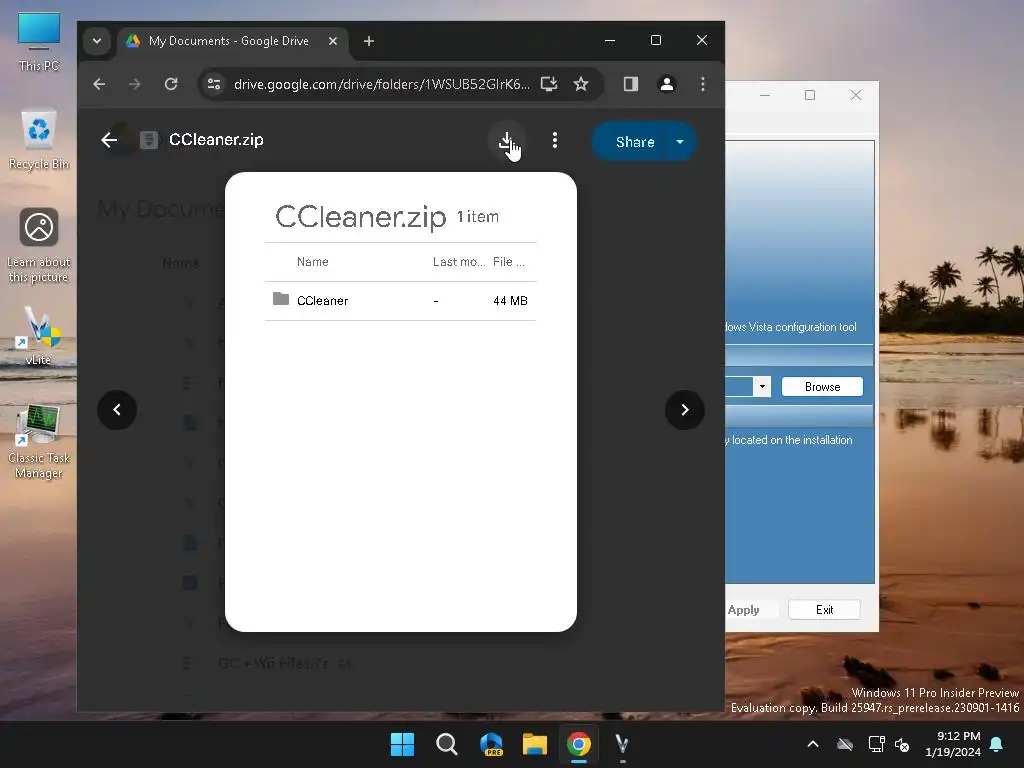Open File Explorer from the taskbar
Image resolution: width=1024 pixels, height=768 pixels.
[535, 744]
